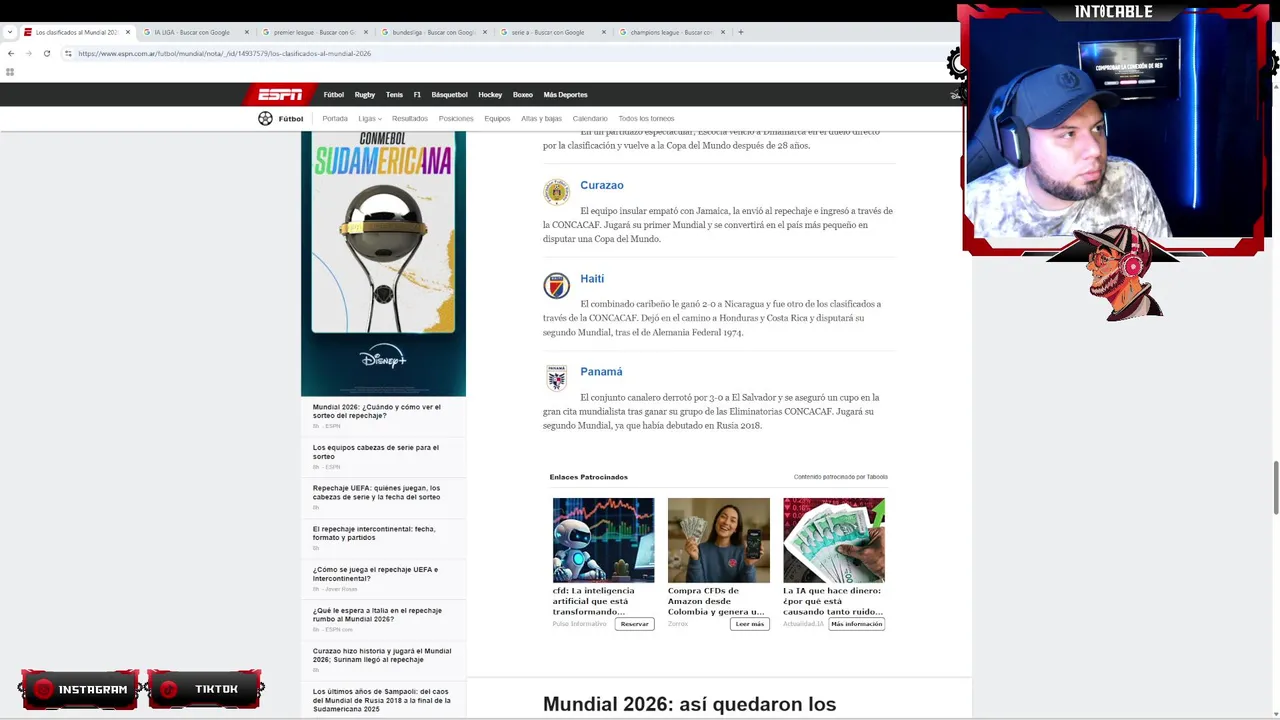Open Fútbol in ESPN top menu
This screenshot has width=1280, height=720.
pos(334,95)
